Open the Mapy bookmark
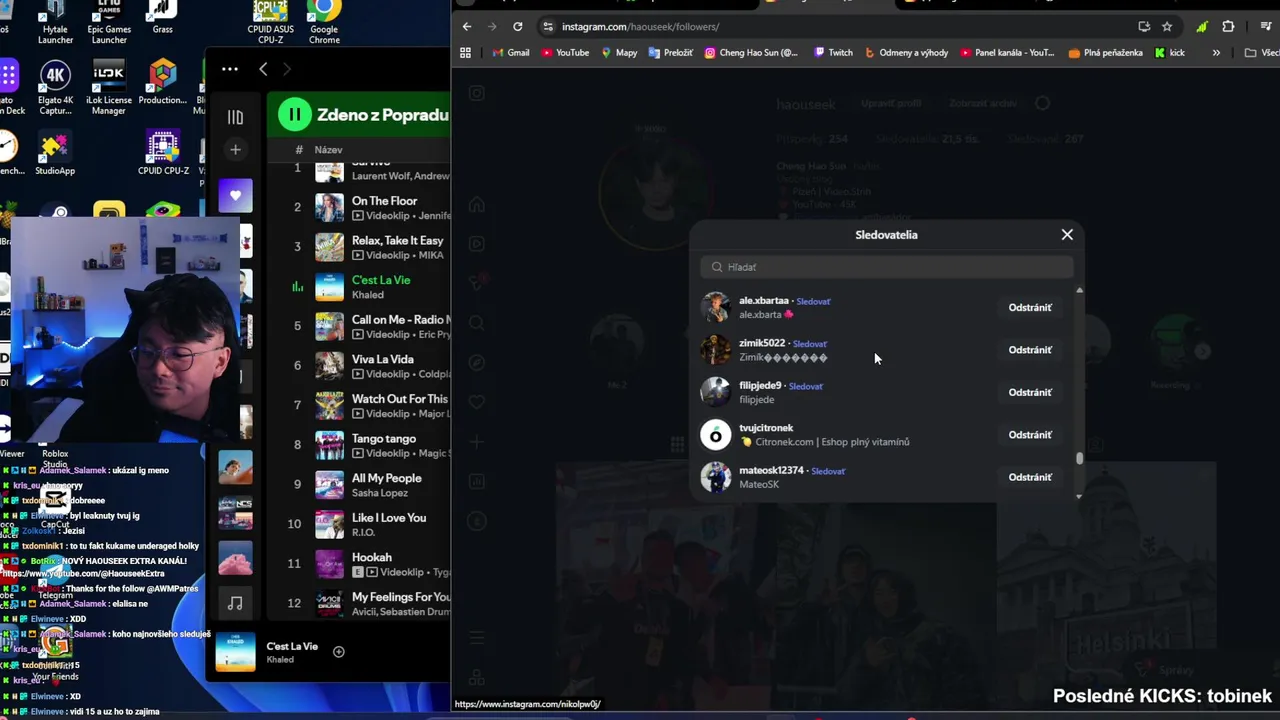This screenshot has width=1280, height=720. pyautogui.click(x=619, y=53)
